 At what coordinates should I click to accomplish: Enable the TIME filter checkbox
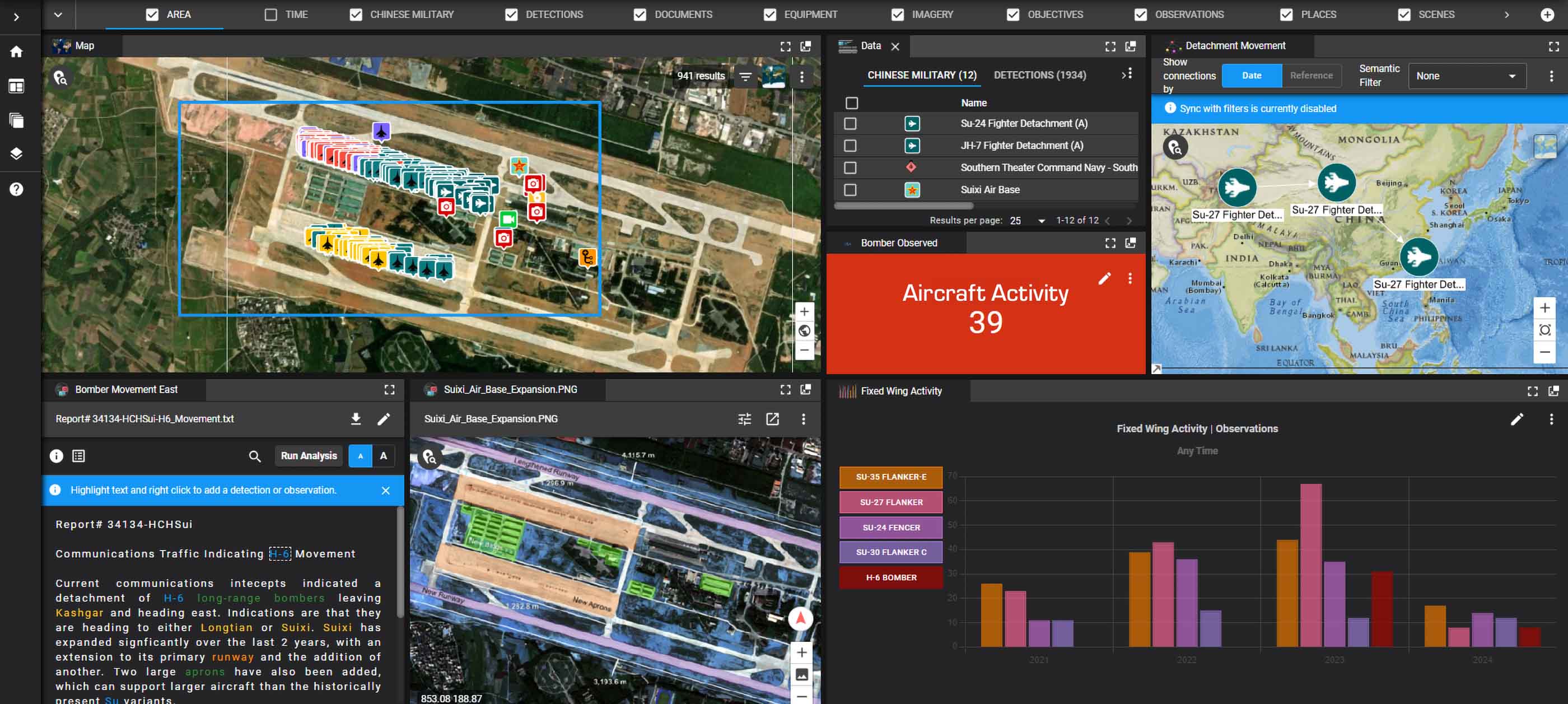[271, 14]
